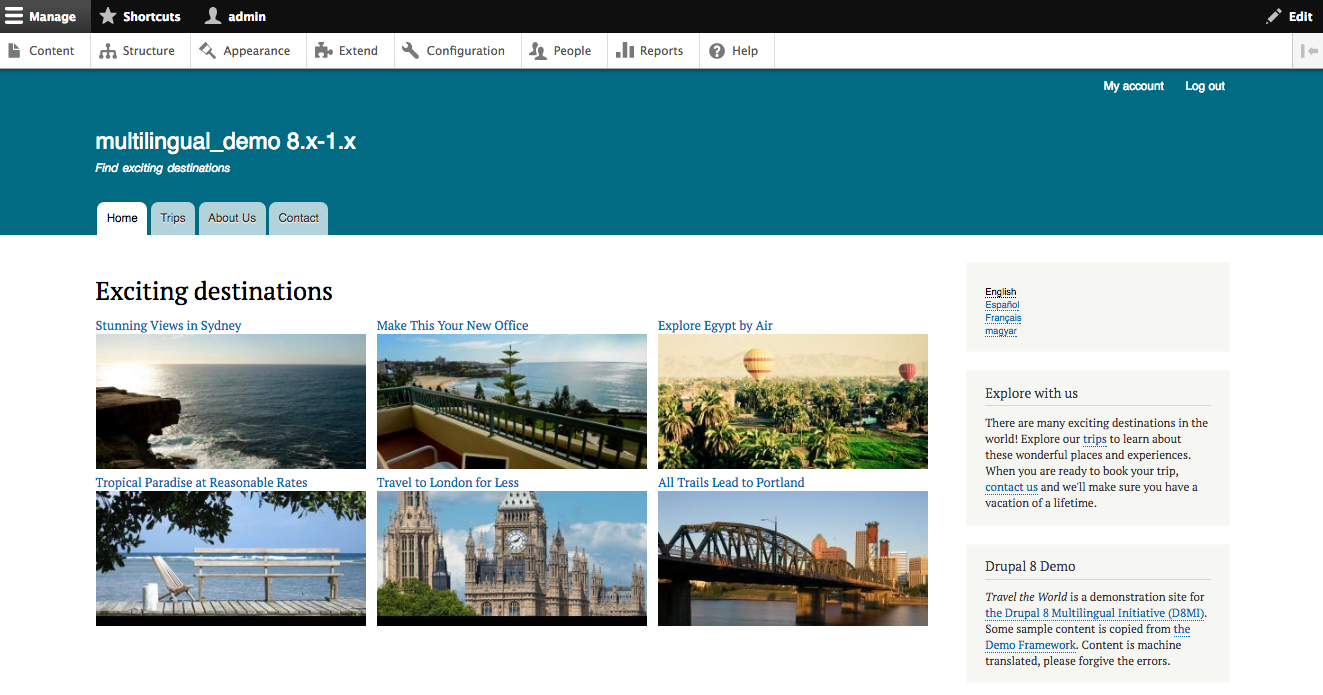Click the Explore with us block title
The height and width of the screenshot is (695, 1323).
point(1031,393)
